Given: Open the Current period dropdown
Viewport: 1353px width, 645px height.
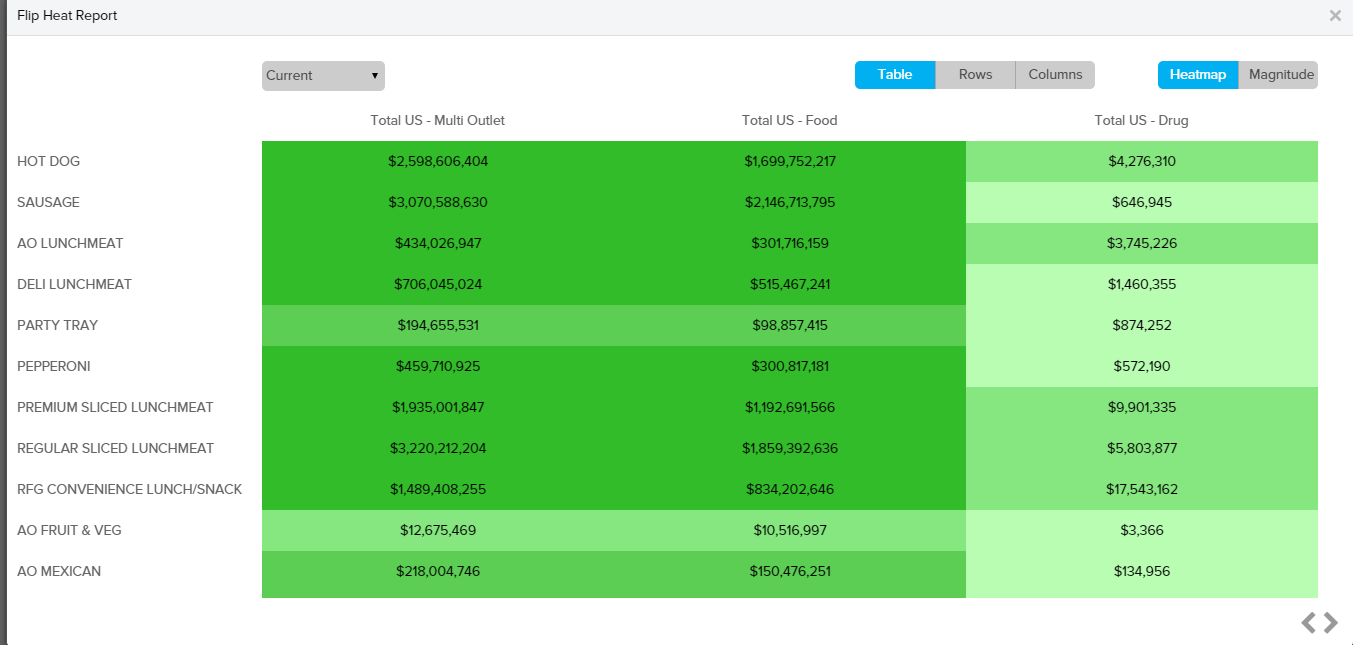Looking at the screenshot, I should click(323, 76).
